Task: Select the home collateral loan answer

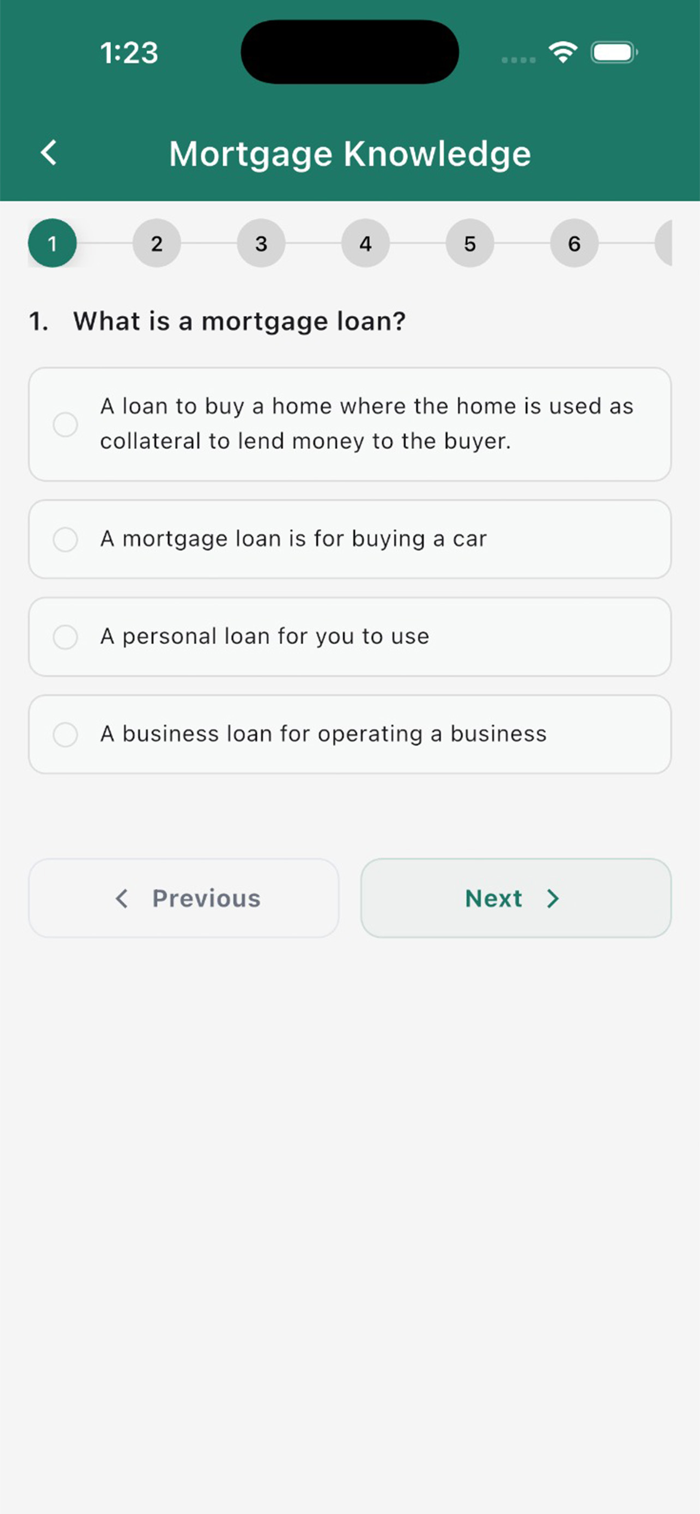Action: point(350,424)
